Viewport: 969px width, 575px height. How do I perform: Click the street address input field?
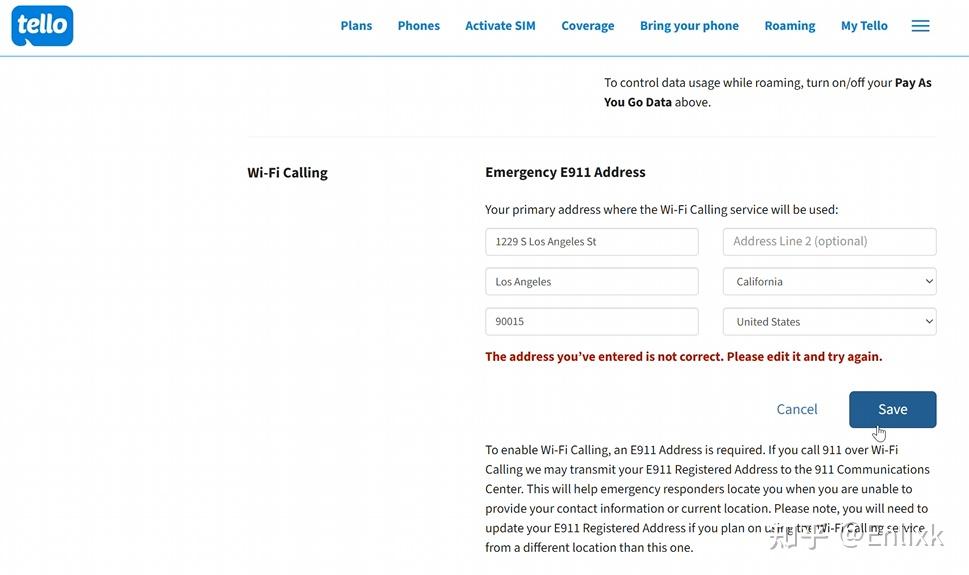click(591, 242)
